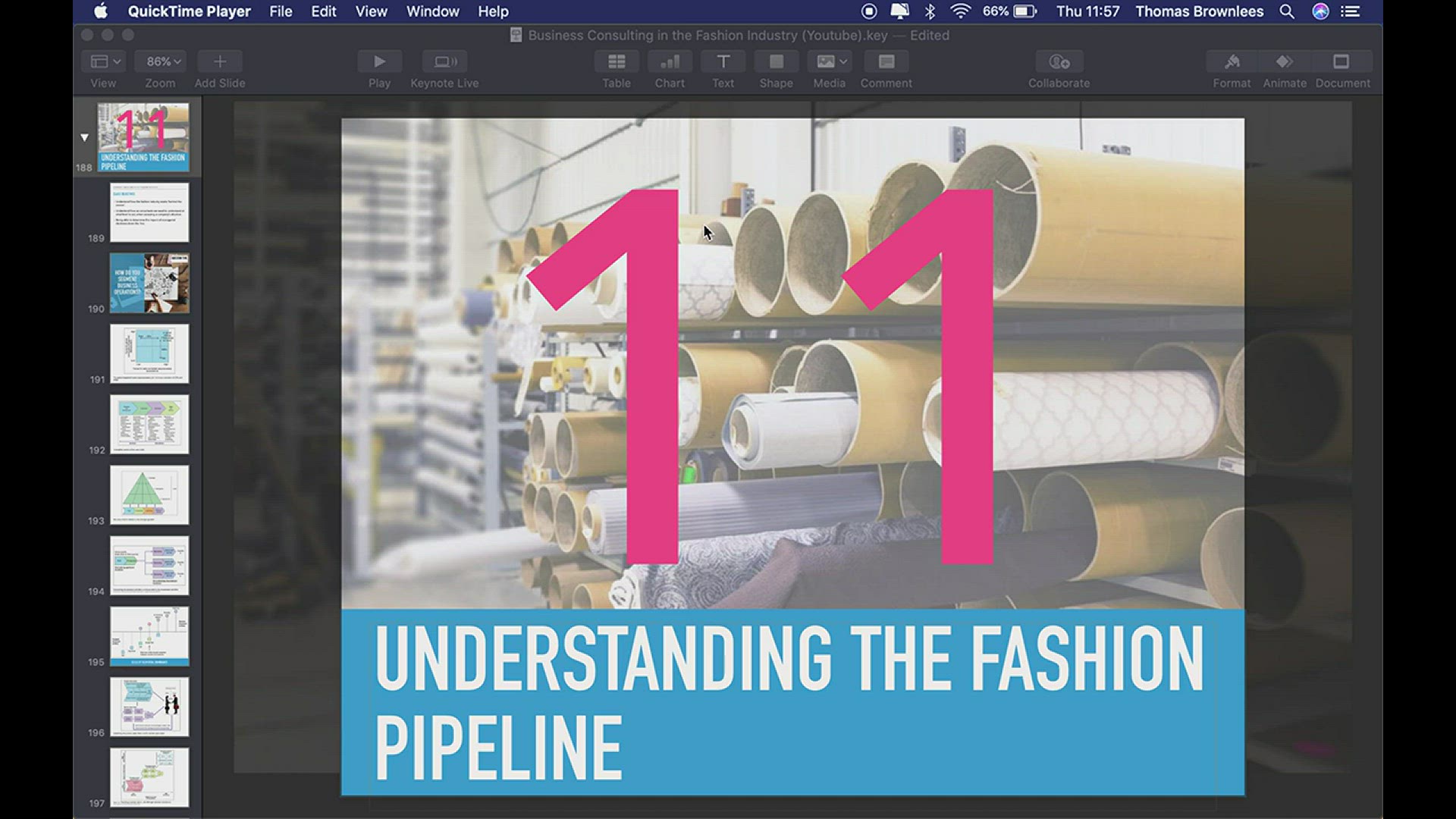The width and height of the screenshot is (1456, 819).
Task: Insert a Shape from toolbar
Action: [x=776, y=62]
